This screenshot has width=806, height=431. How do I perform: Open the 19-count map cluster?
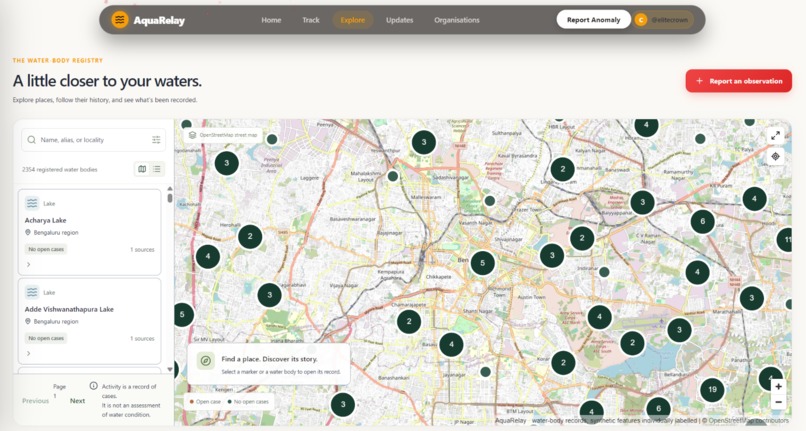click(712, 389)
